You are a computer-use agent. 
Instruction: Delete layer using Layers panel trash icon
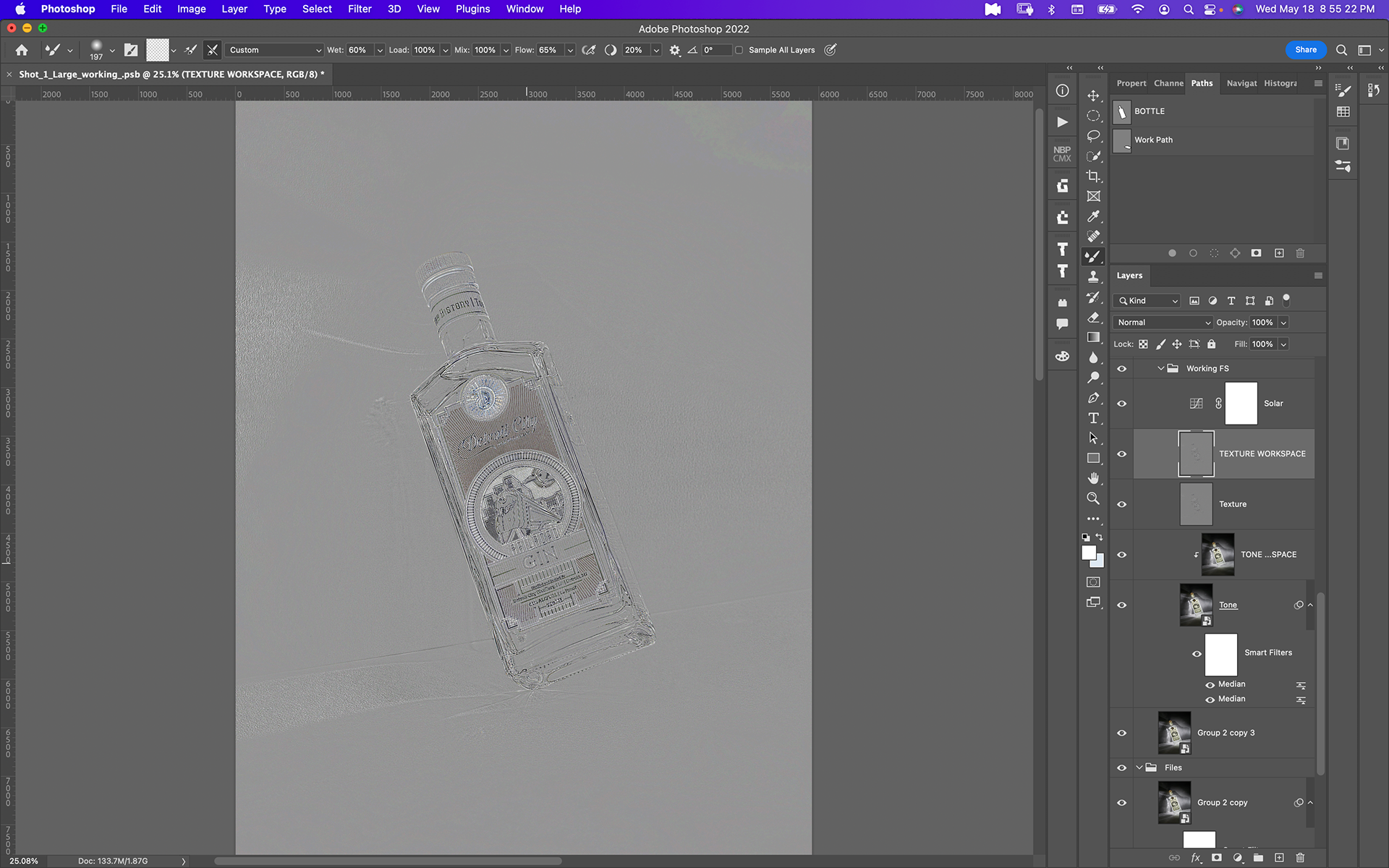[1300, 858]
